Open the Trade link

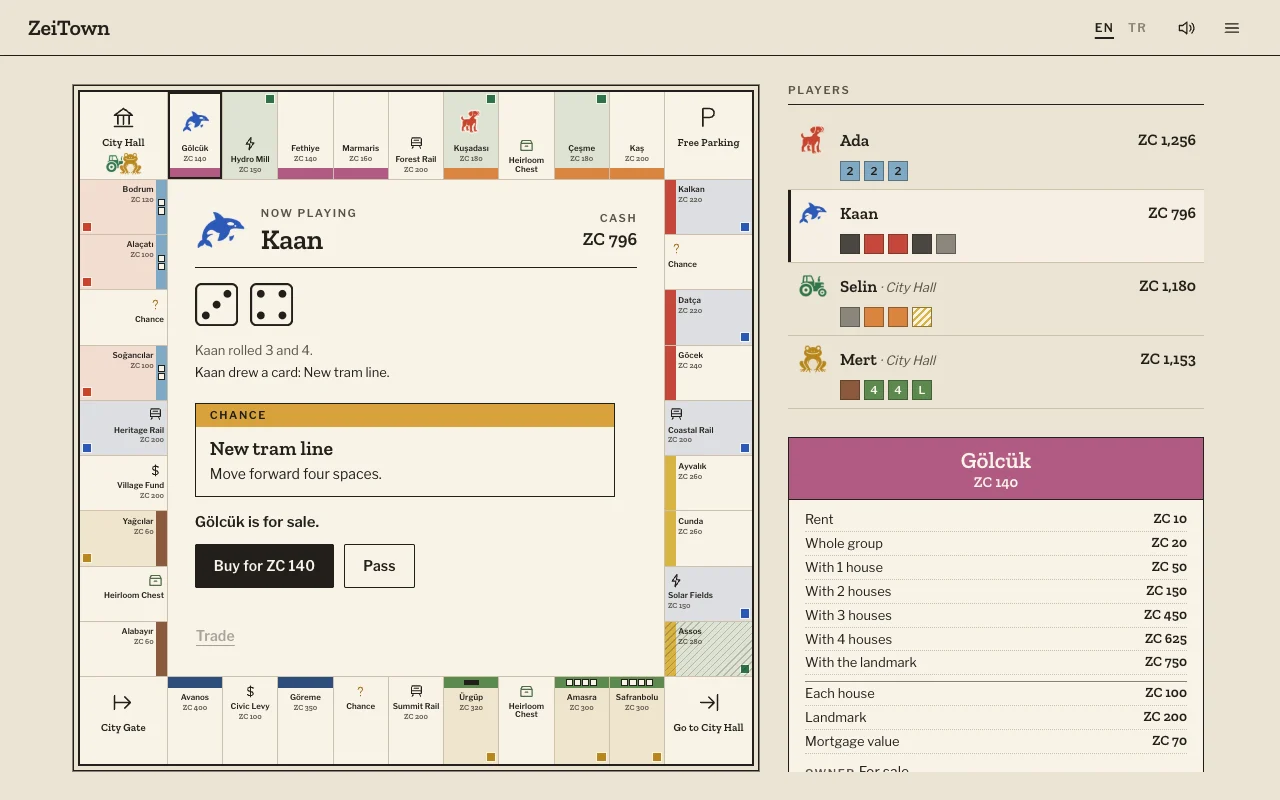coord(215,636)
